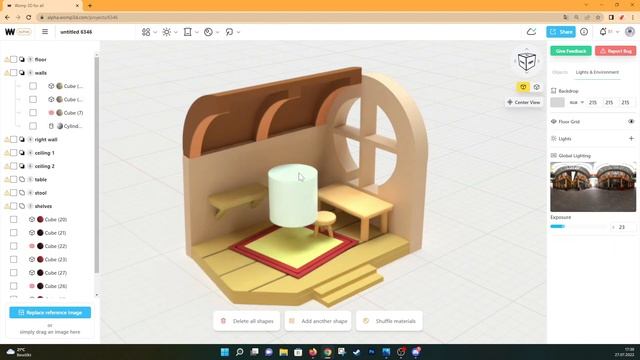Open the hamburger menu next to logo
This screenshot has width=640, height=360.
tap(45, 32)
